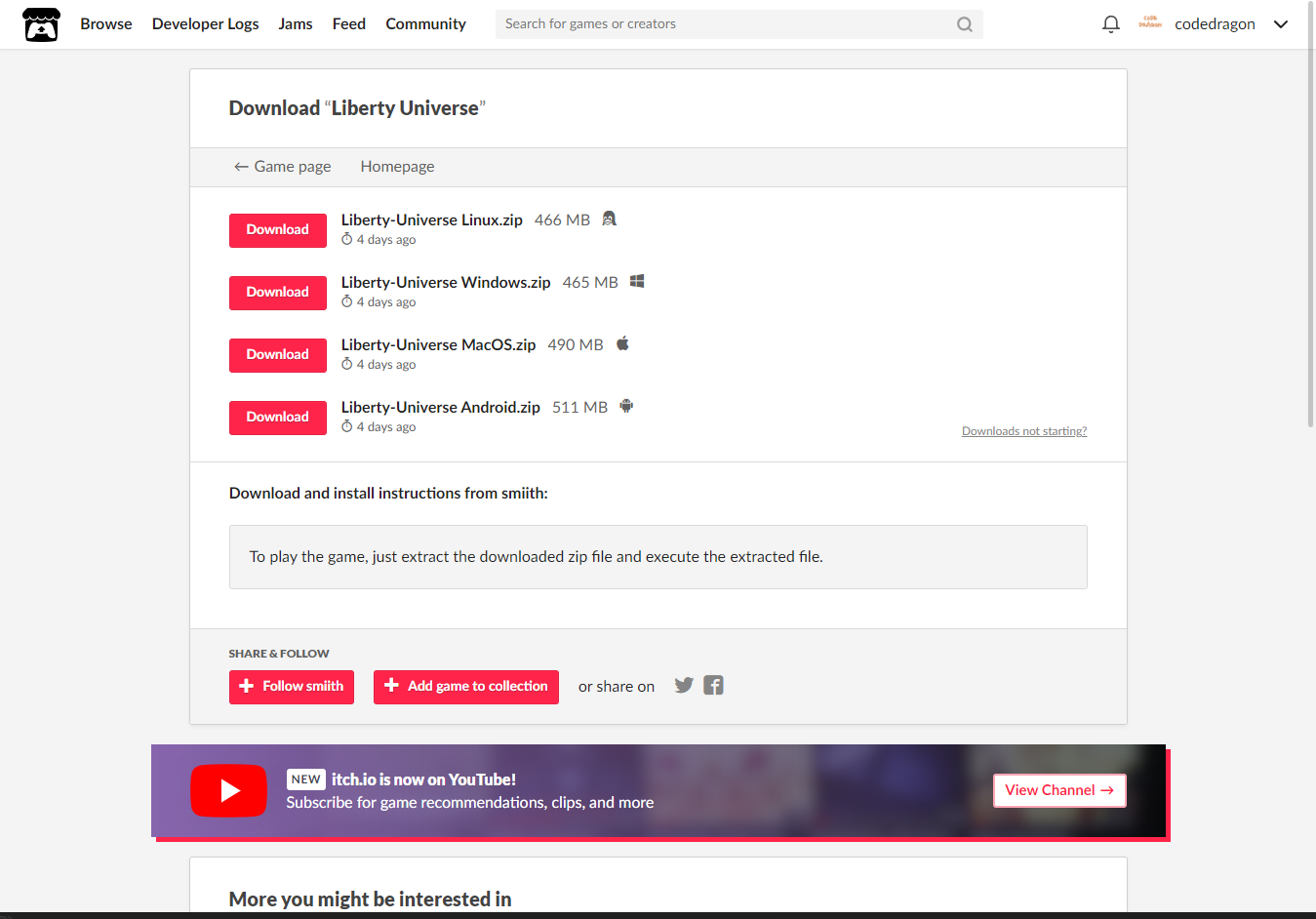Click the codedragon username
The image size is (1316, 919).
pyautogui.click(x=1215, y=24)
